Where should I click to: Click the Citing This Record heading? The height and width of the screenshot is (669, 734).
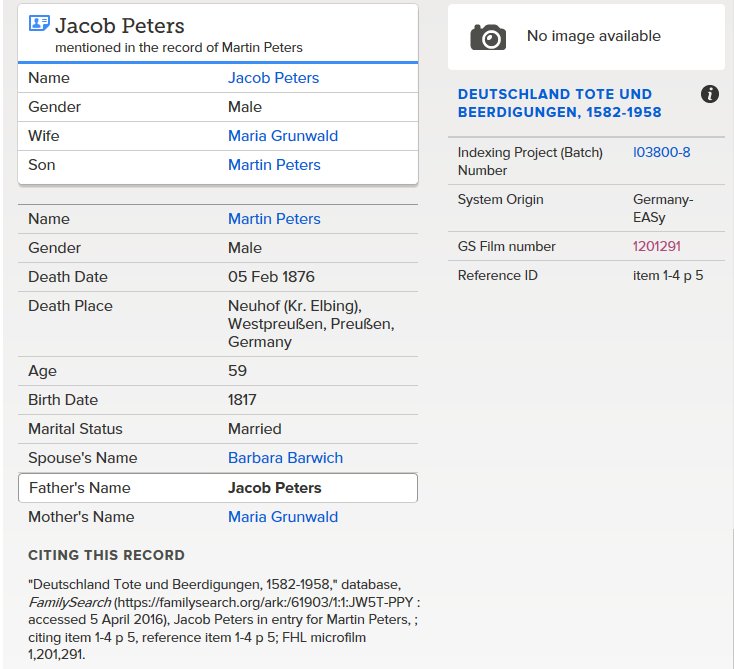pyautogui.click(x=106, y=555)
